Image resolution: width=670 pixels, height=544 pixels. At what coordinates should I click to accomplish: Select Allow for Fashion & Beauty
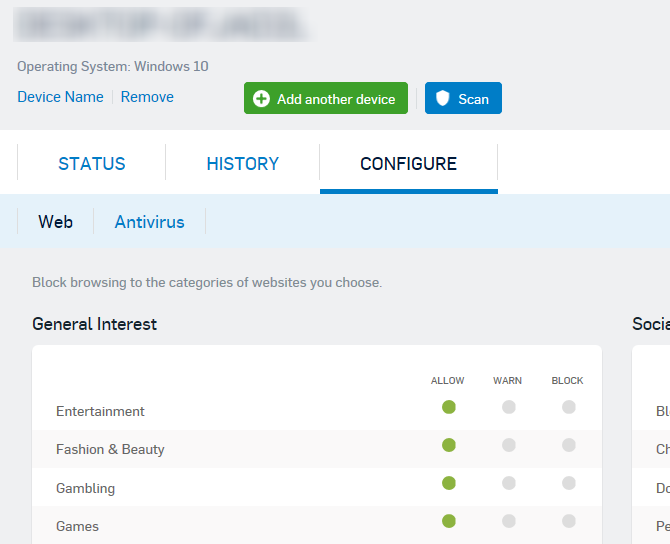click(449, 445)
